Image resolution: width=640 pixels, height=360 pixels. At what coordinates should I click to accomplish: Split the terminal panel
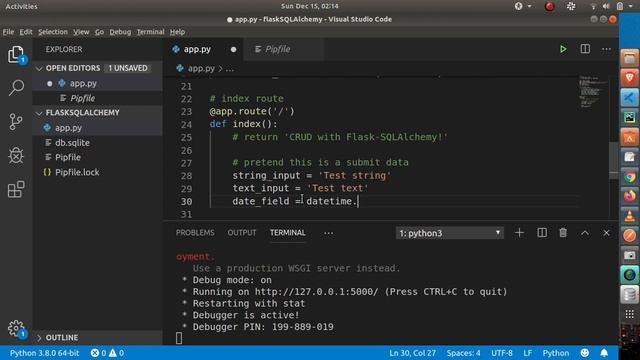pyautogui.click(x=542, y=233)
